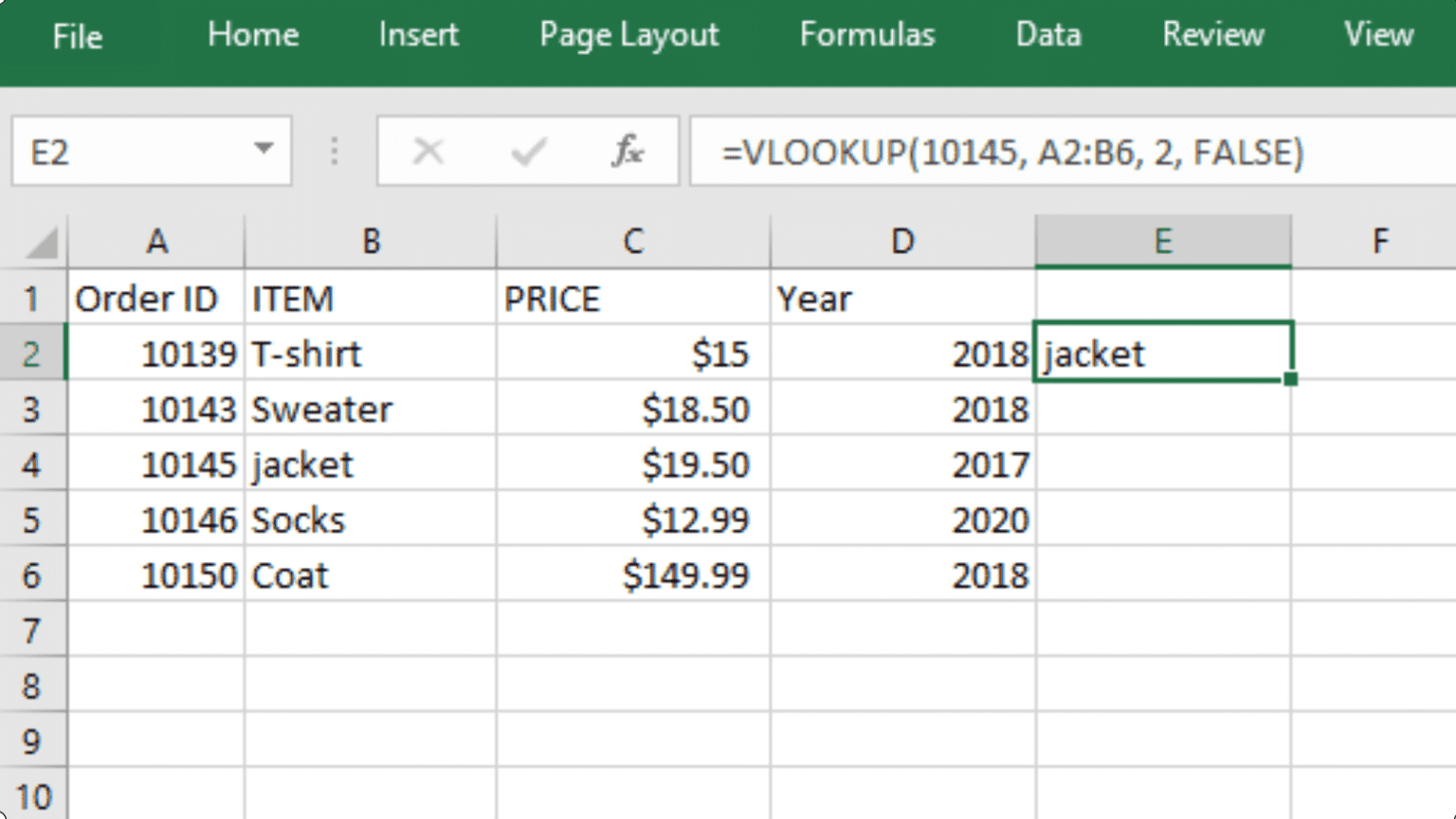Viewport: 1456px width, 819px height.
Task: Open the Data ribbon tab
Action: 1047,36
